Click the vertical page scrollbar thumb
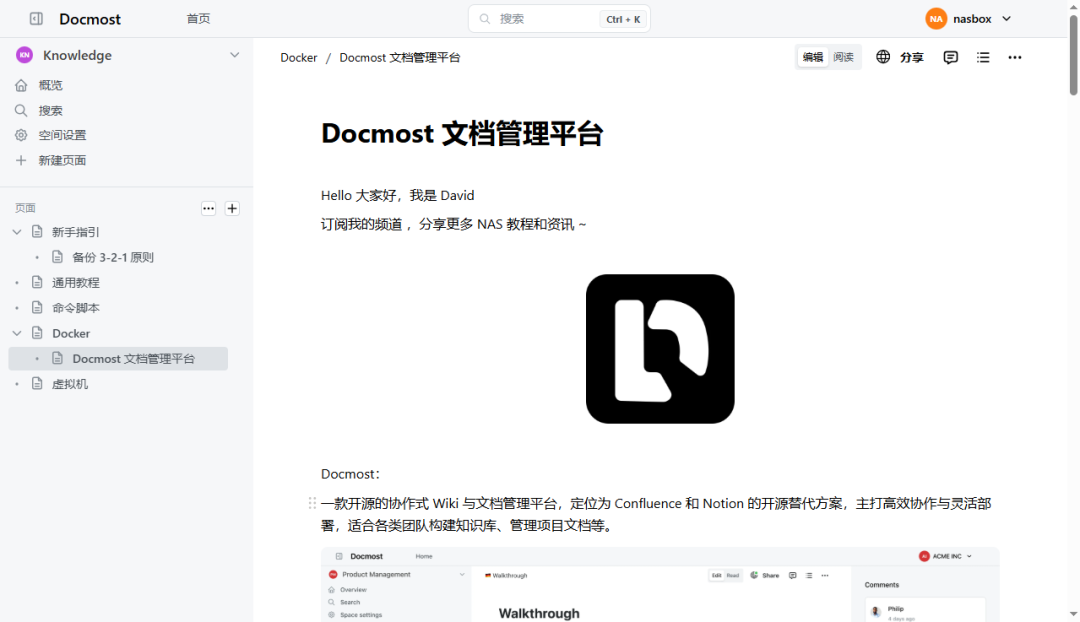 click(1073, 55)
